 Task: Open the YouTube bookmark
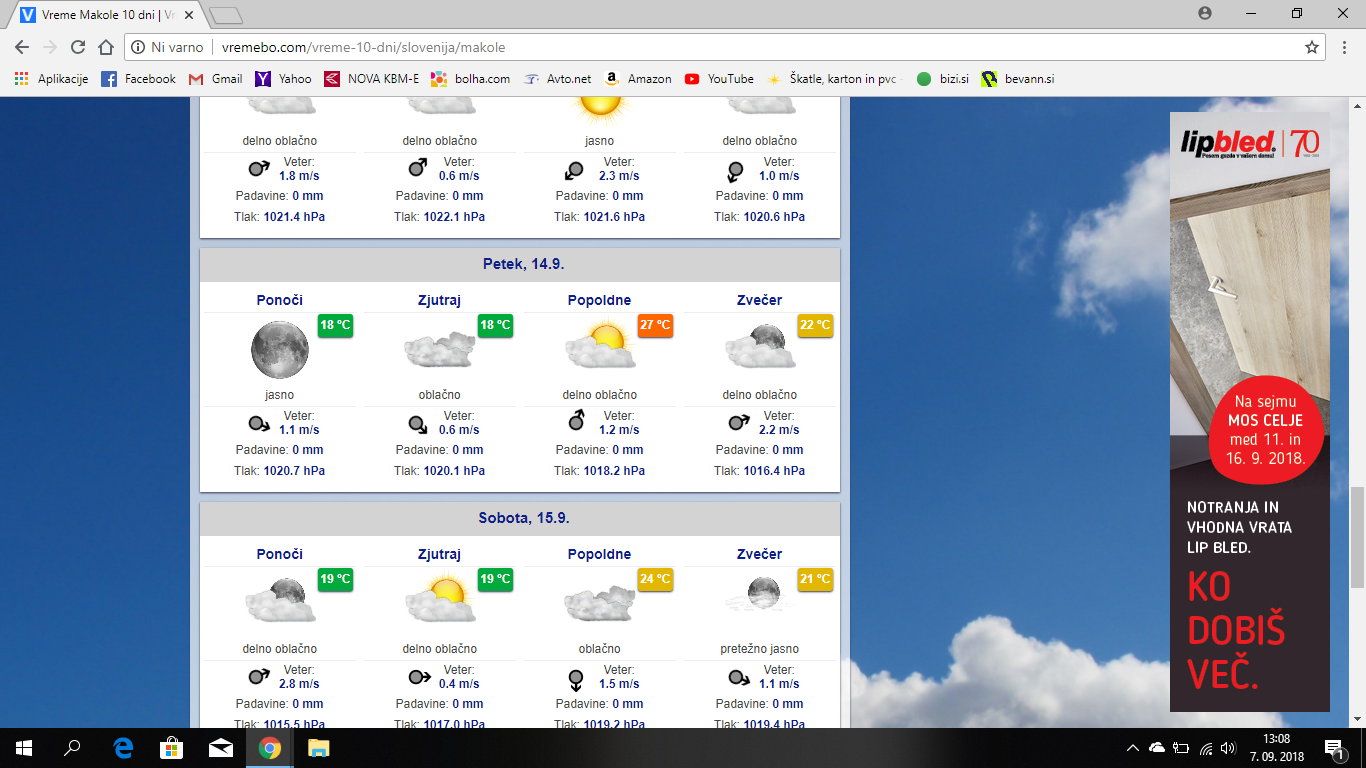[719, 79]
